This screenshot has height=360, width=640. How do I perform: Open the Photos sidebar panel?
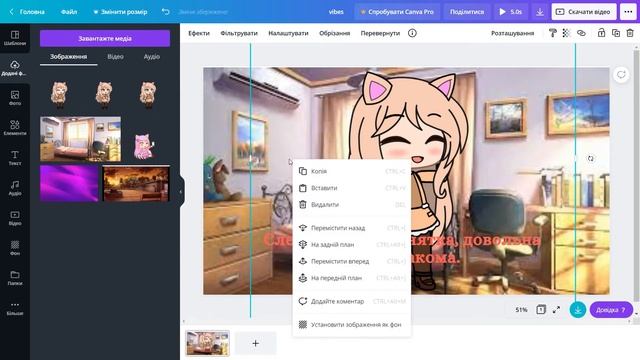pos(15,98)
